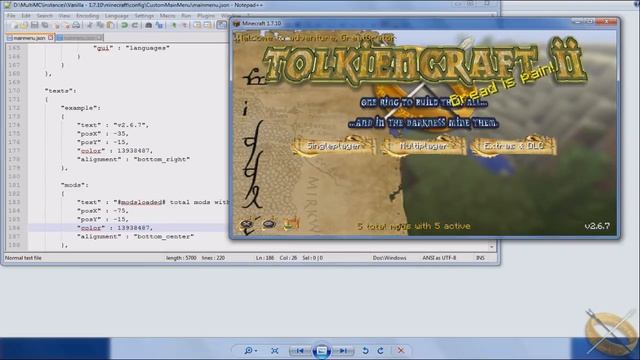640x360 pixels.
Task: Close the mainmenu.json tab
Action: coord(50,38)
